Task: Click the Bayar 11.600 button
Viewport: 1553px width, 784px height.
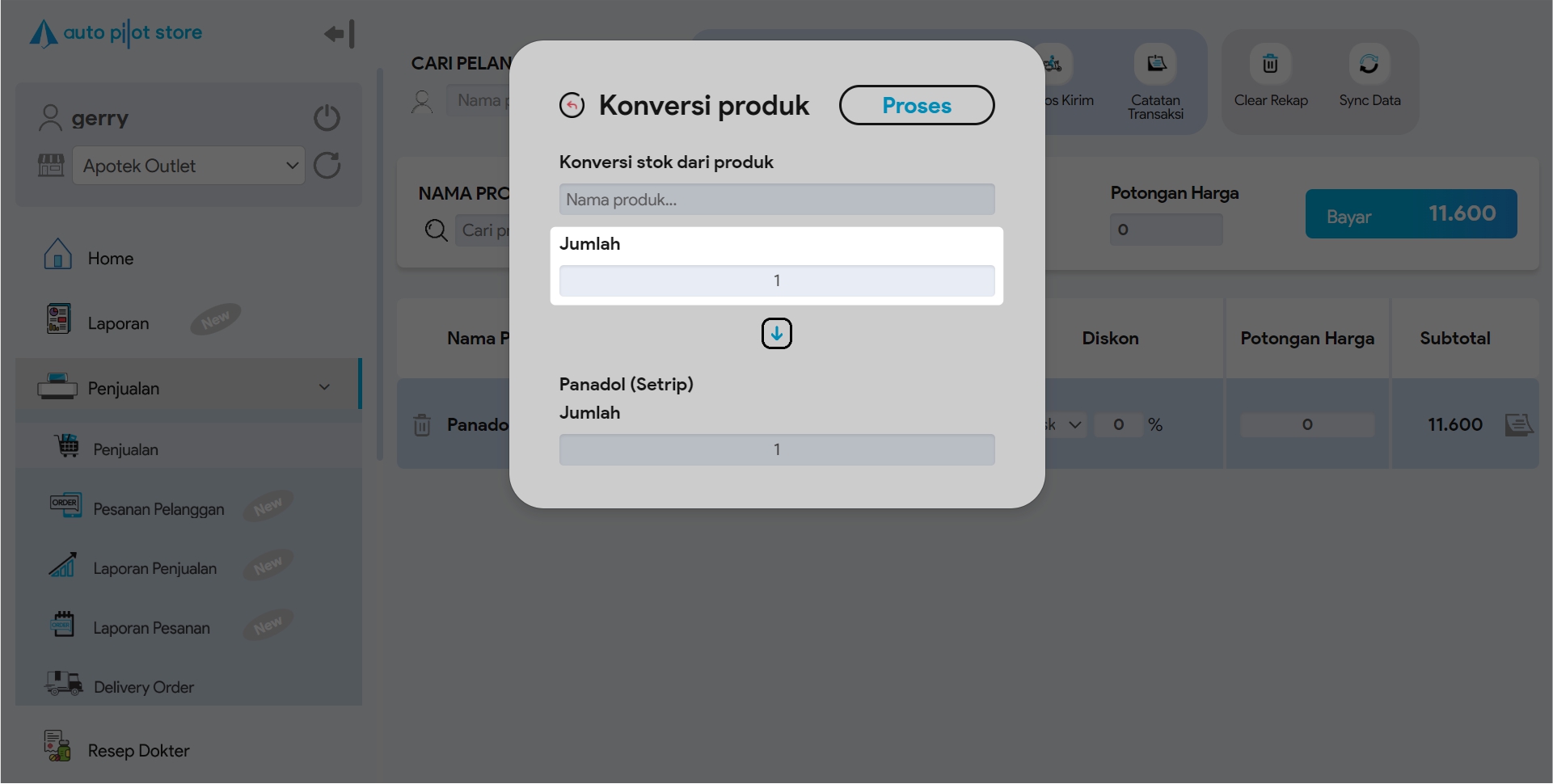Action: point(1410,214)
